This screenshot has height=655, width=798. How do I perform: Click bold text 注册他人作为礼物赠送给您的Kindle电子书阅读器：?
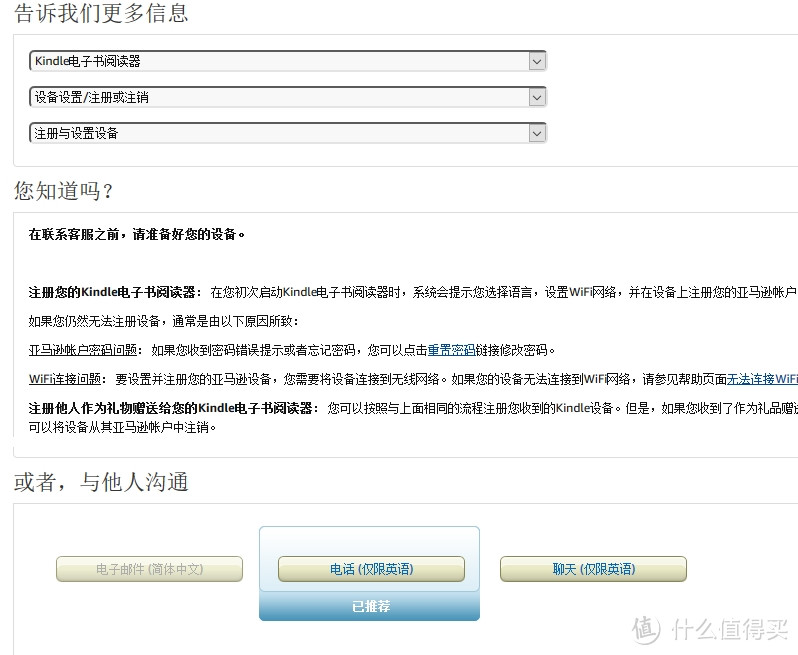point(174,408)
